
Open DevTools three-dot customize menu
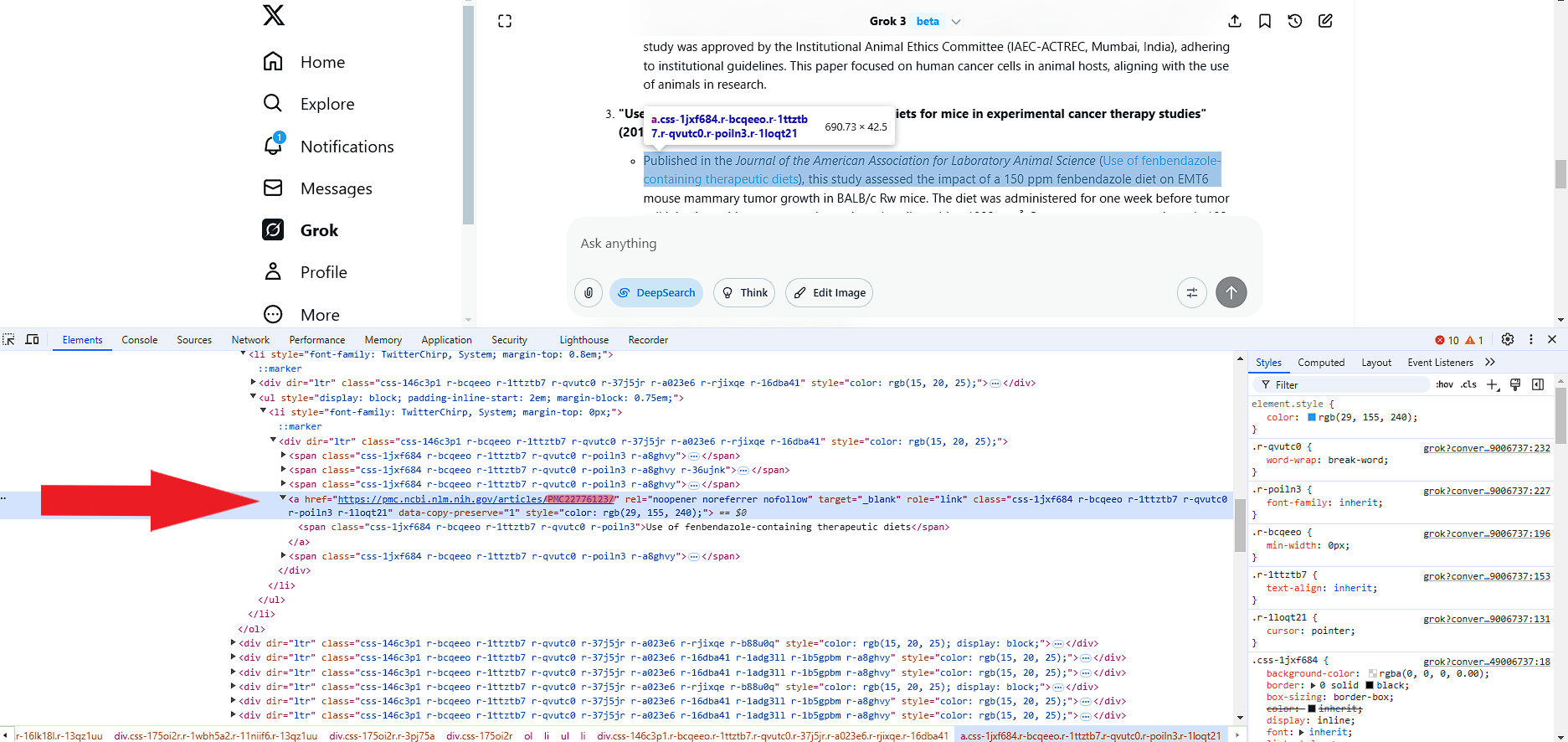pyautogui.click(x=1531, y=339)
